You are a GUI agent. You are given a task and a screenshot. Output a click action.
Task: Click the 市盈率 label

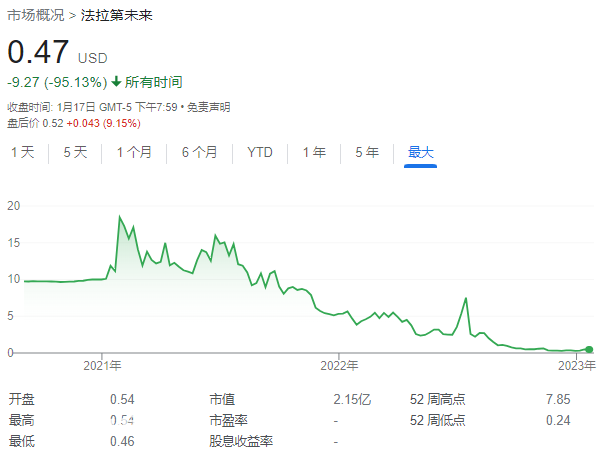click(x=228, y=420)
